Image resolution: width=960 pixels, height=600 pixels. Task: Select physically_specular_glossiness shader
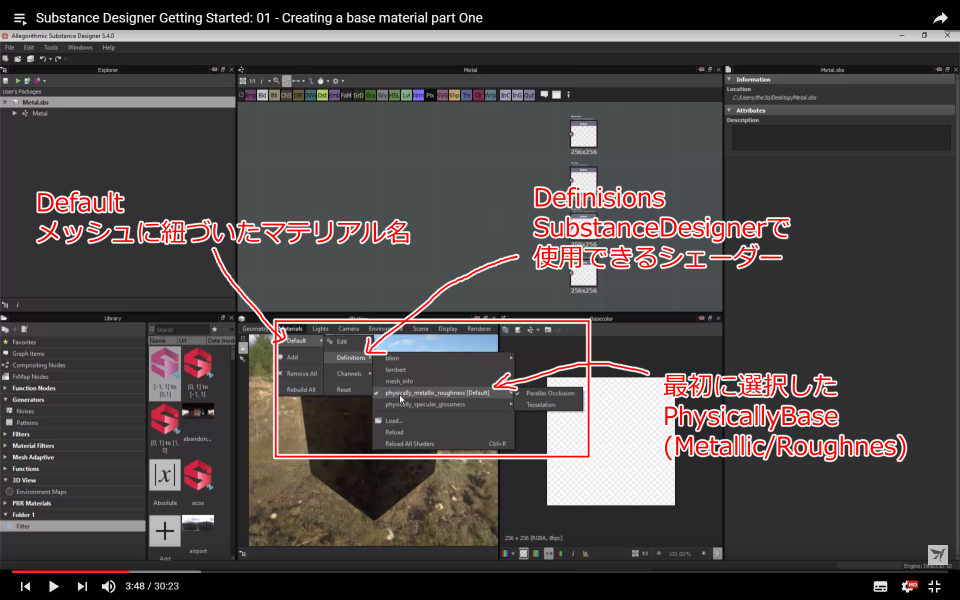(x=443, y=405)
